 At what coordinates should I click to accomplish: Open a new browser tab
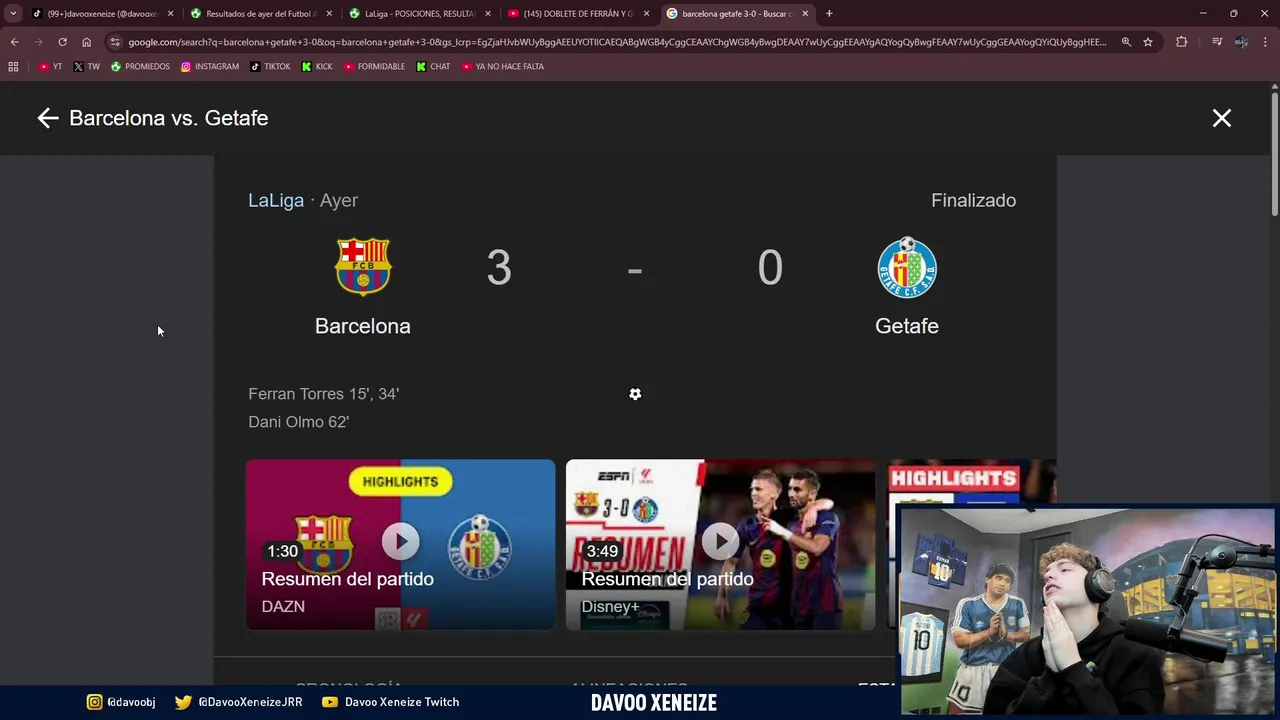tap(829, 14)
